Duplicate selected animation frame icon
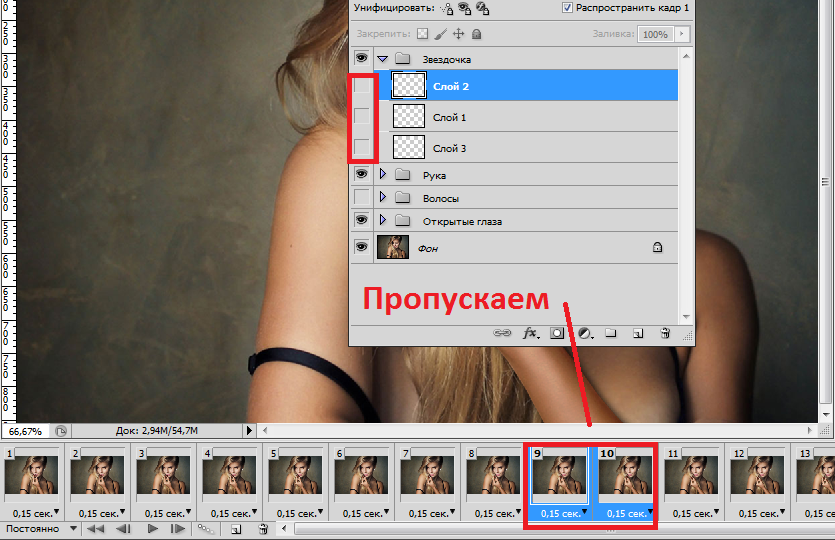This screenshot has width=835, height=540. [236, 529]
